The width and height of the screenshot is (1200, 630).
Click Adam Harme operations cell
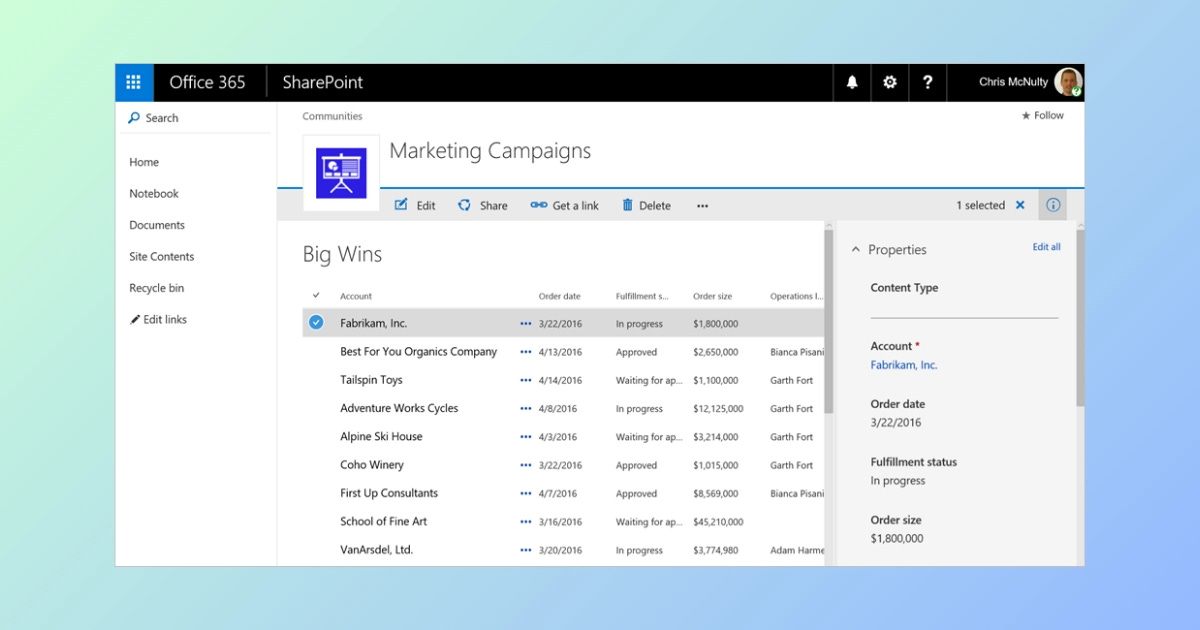(x=797, y=550)
